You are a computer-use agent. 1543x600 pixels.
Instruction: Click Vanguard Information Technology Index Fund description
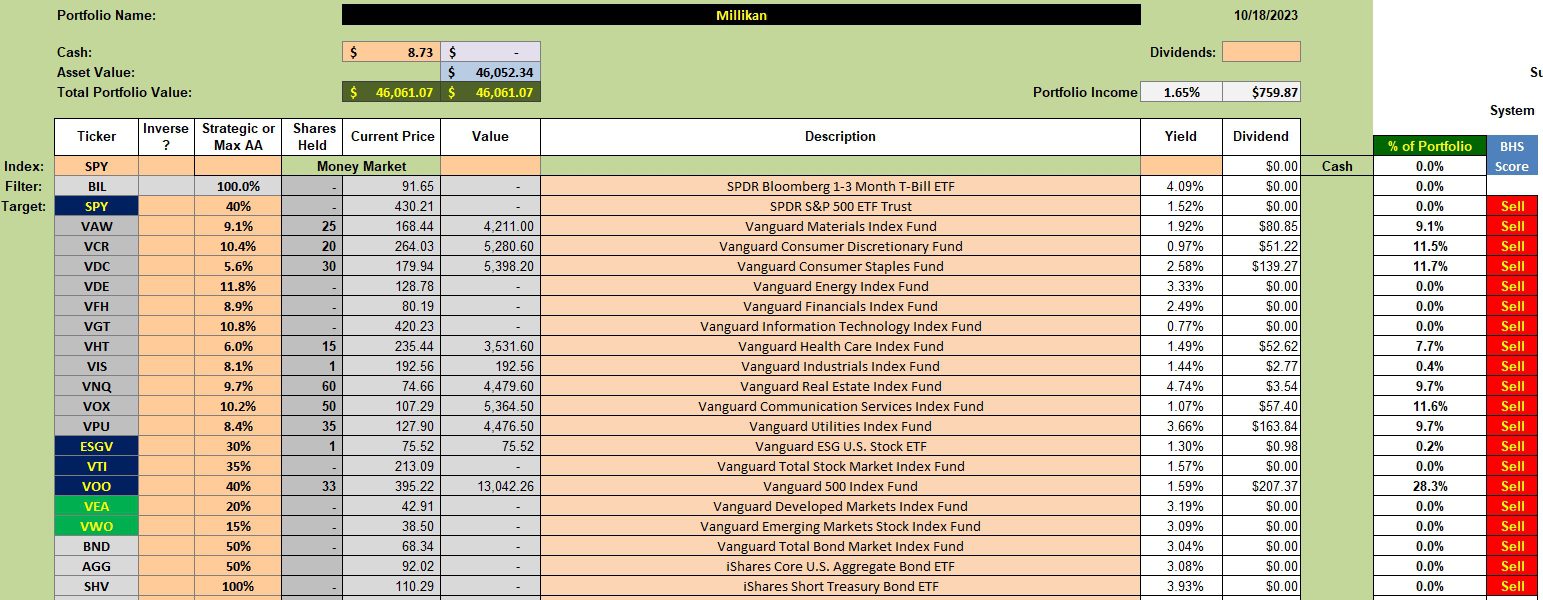pos(840,326)
